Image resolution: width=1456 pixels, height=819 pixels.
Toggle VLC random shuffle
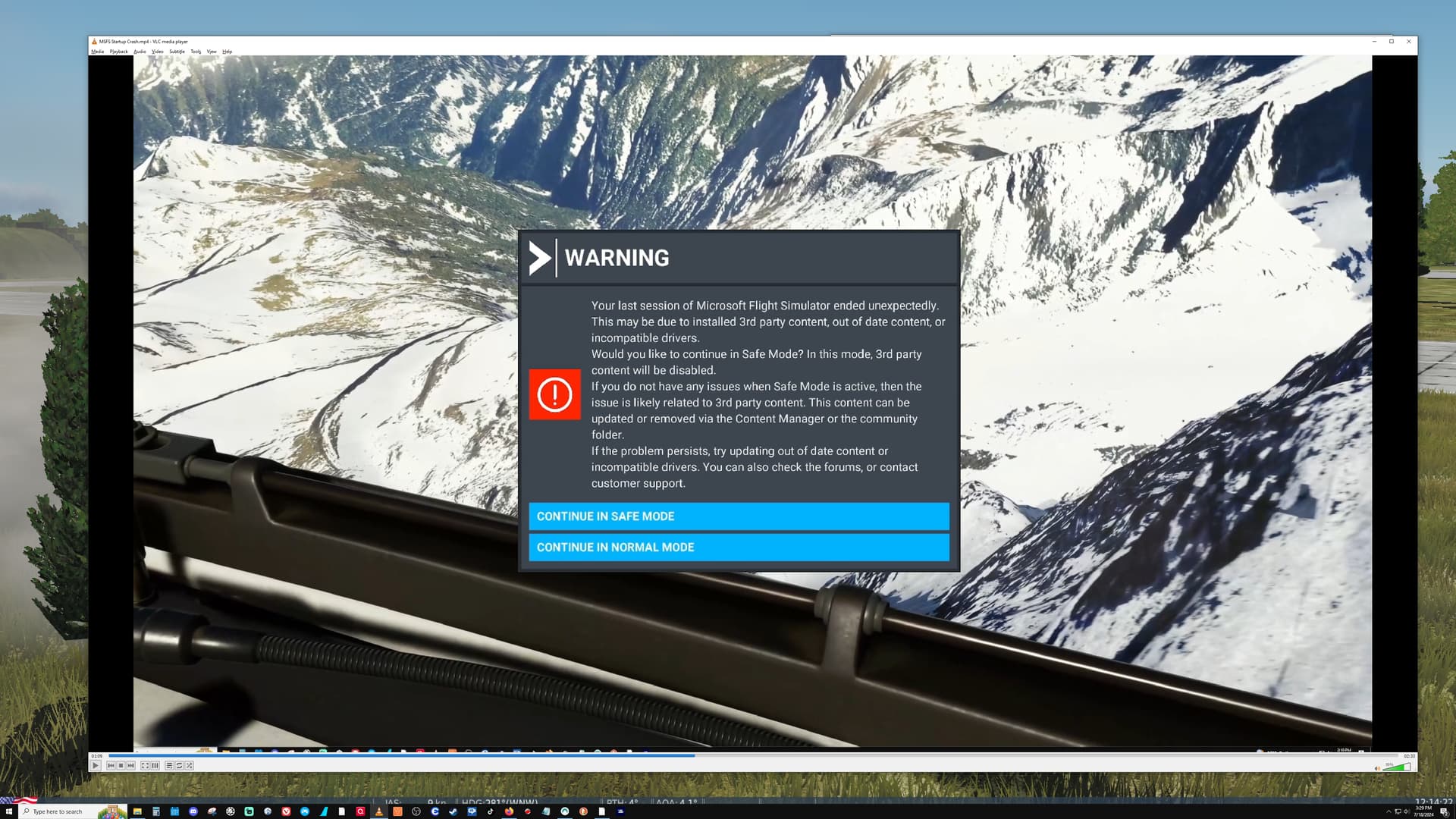[x=189, y=766]
